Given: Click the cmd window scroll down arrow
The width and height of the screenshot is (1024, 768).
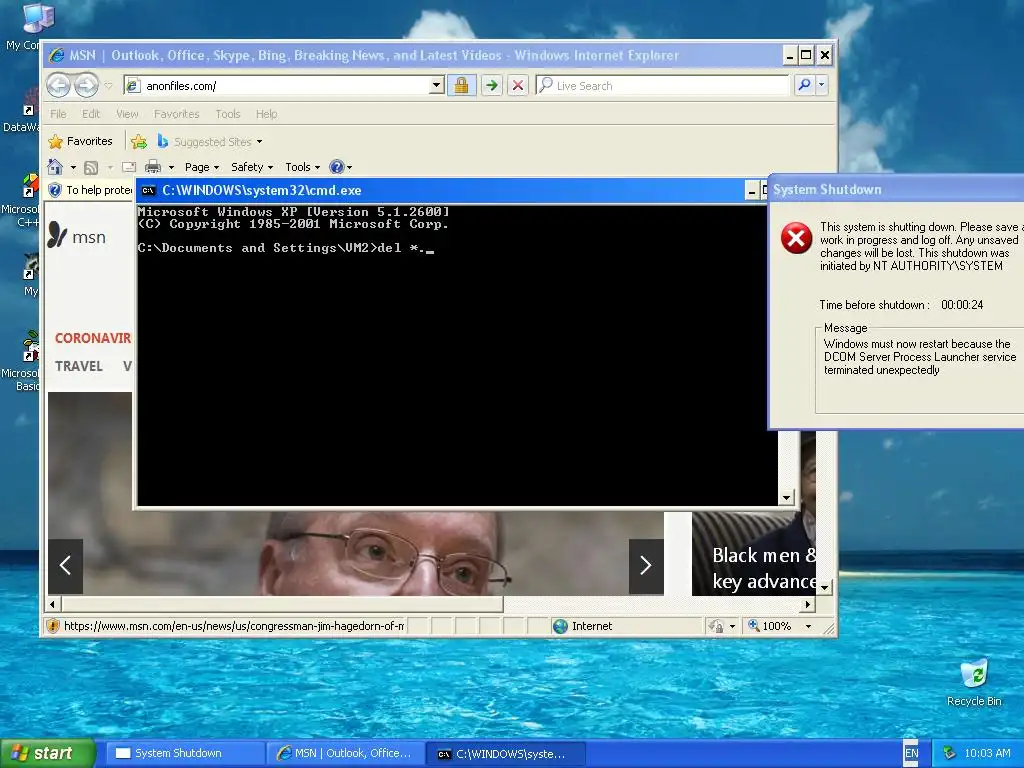Looking at the screenshot, I should [x=786, y=498].
